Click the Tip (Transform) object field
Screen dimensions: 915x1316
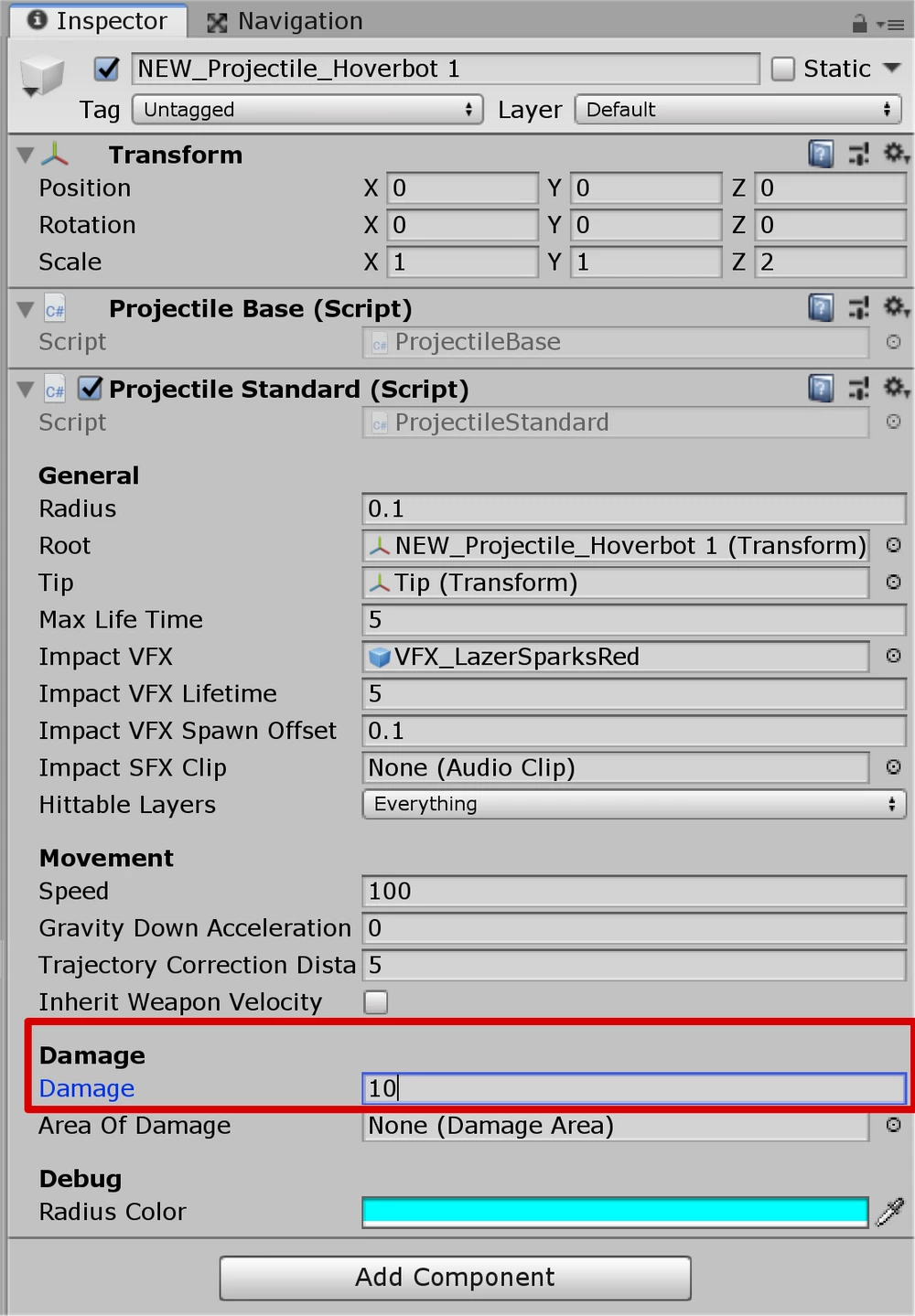(x=616, y=583)
